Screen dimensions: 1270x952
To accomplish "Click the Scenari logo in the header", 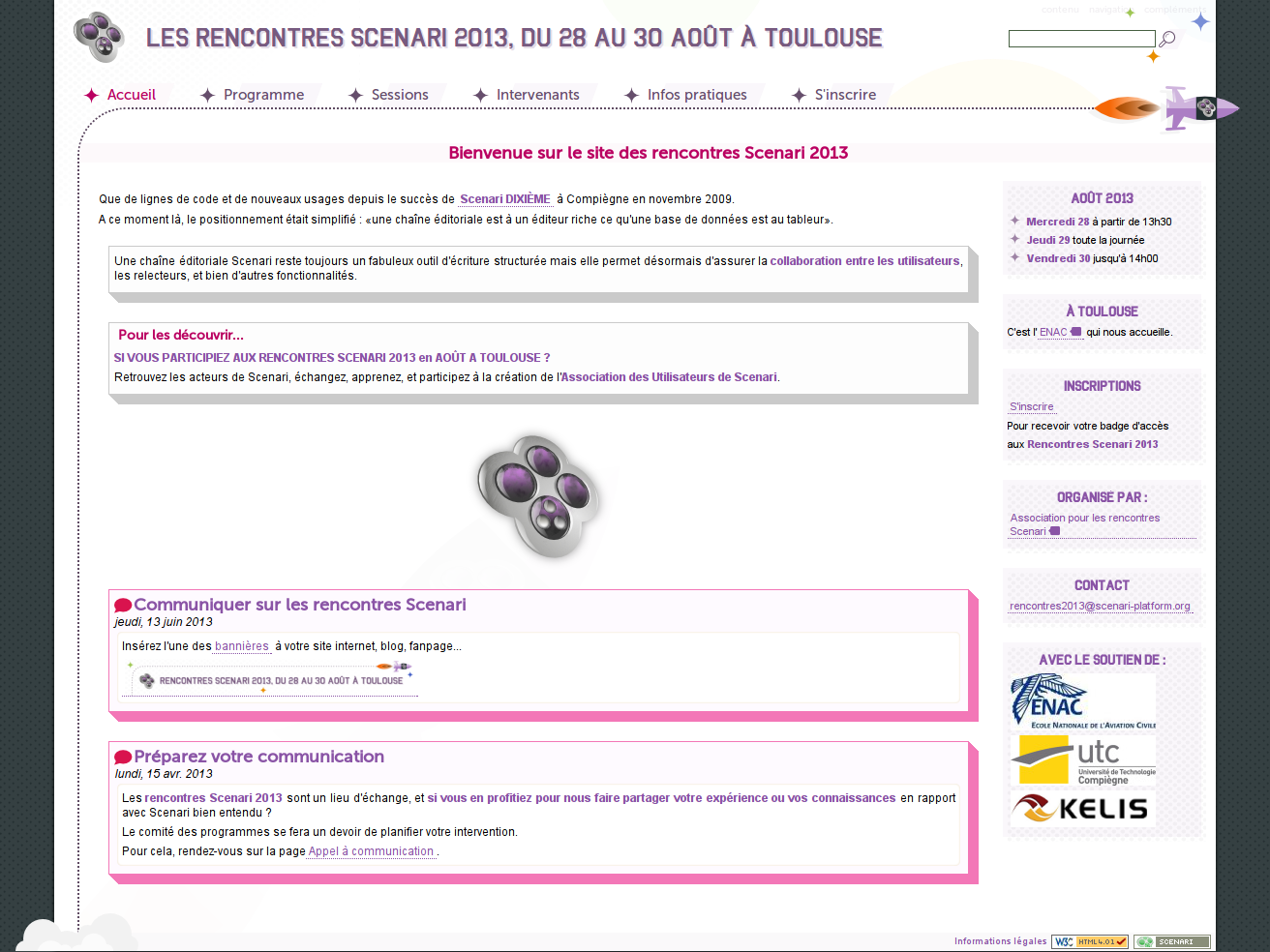I will 100,37.
